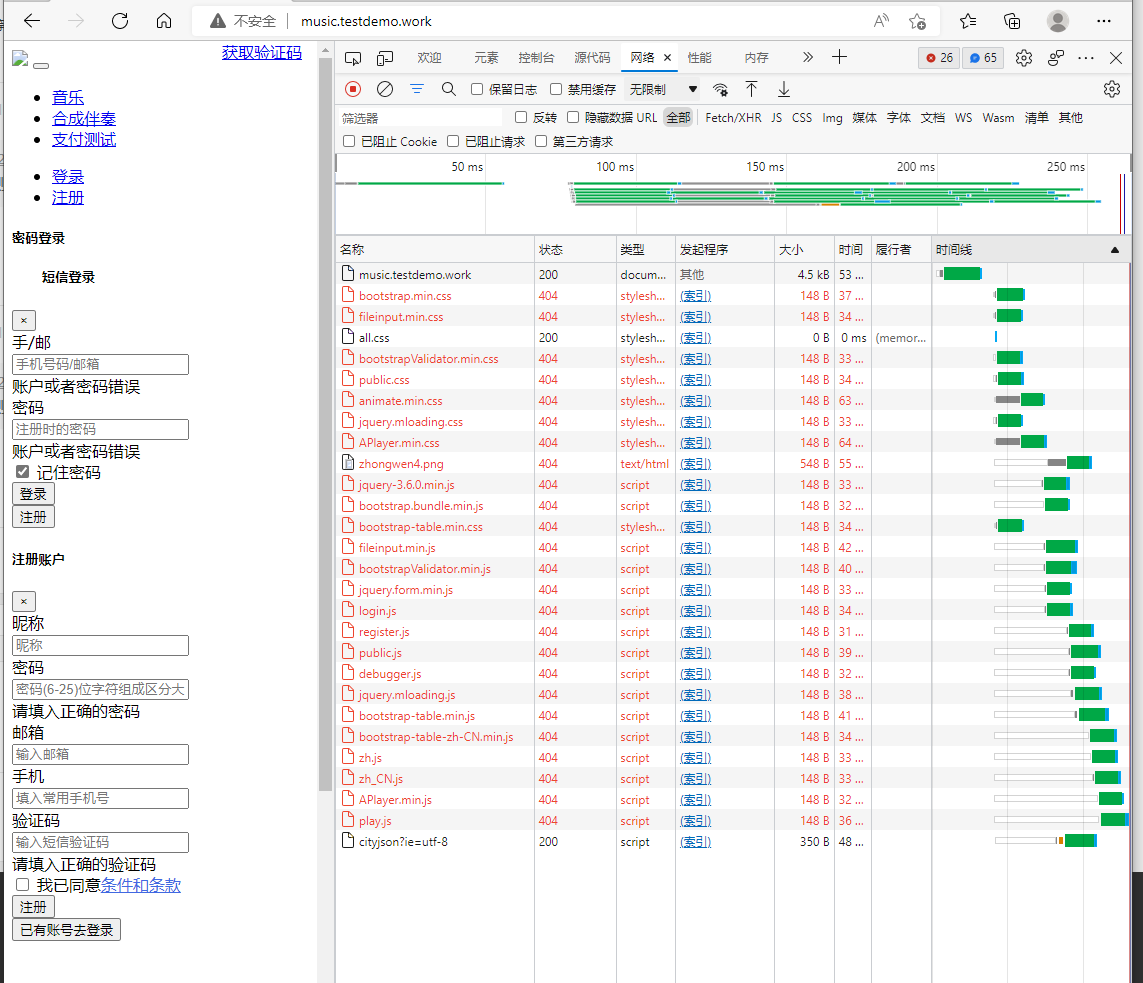
Task: Enable the 保留日志 checkbox
Action: [x=477, y=89]
